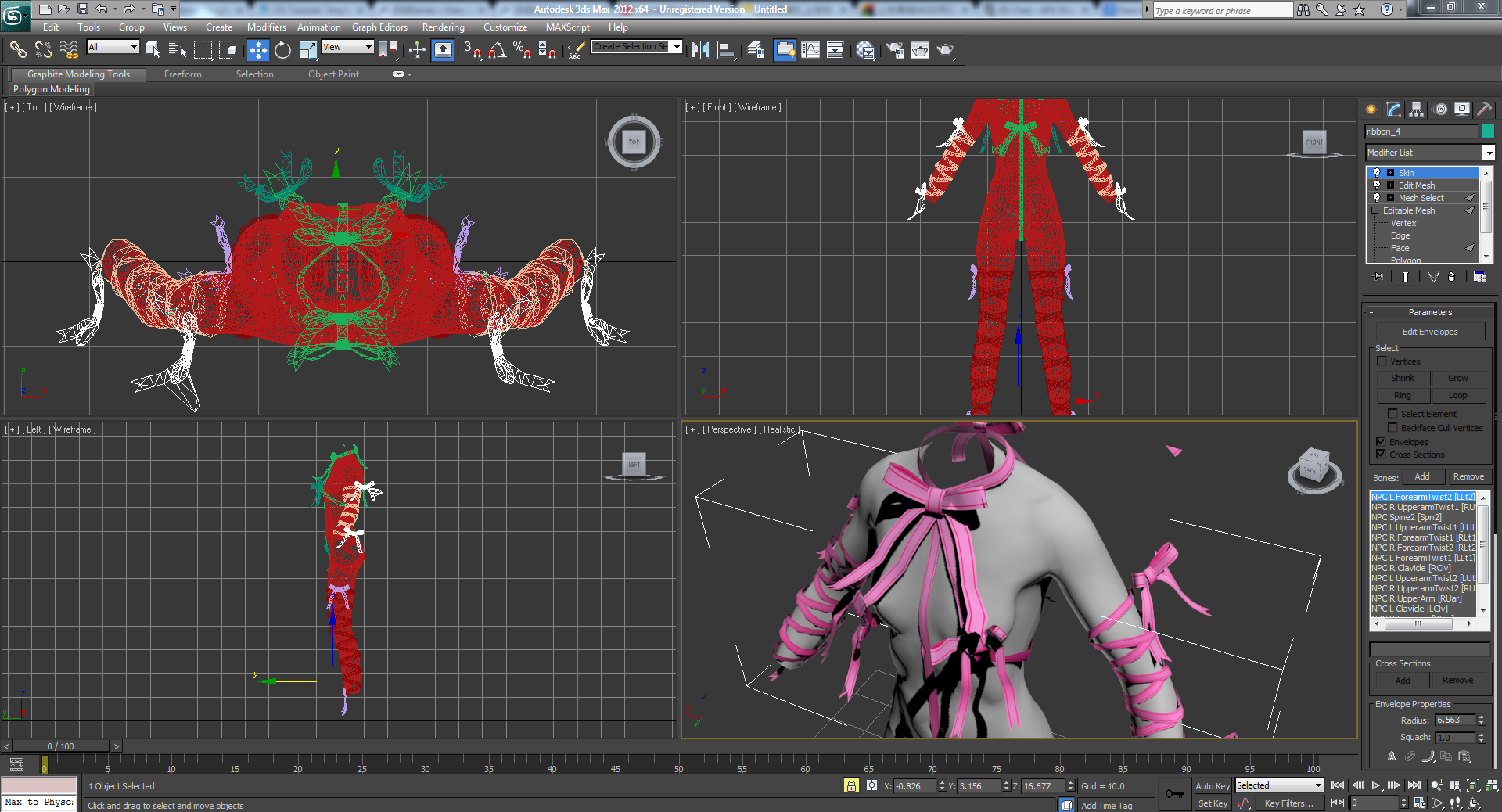Toggle the Edit Mesh modifier lightbulb

tap(1377, 185)
